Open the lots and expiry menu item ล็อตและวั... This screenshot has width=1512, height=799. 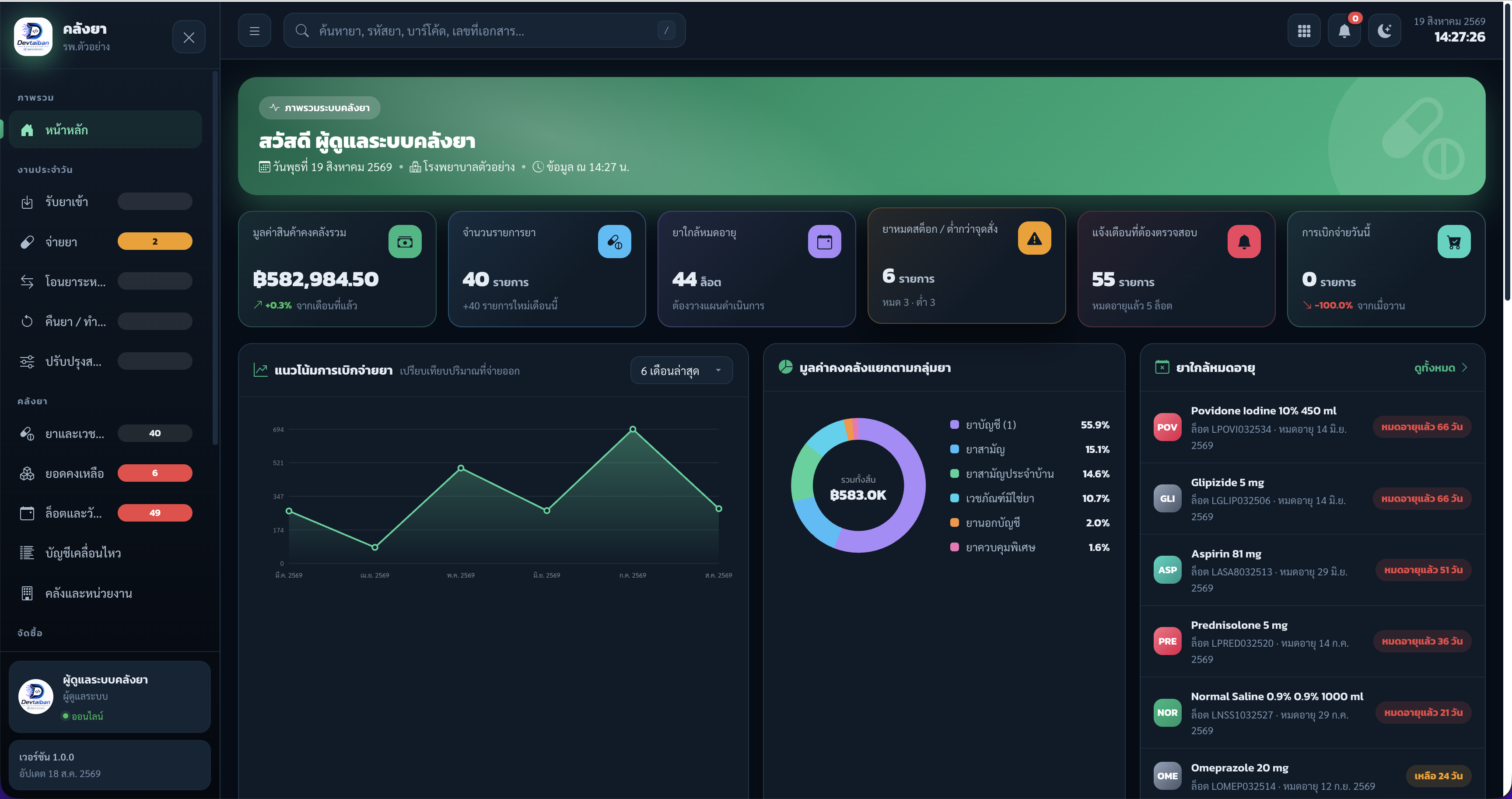pyautogui.click(x=105, y=513)
